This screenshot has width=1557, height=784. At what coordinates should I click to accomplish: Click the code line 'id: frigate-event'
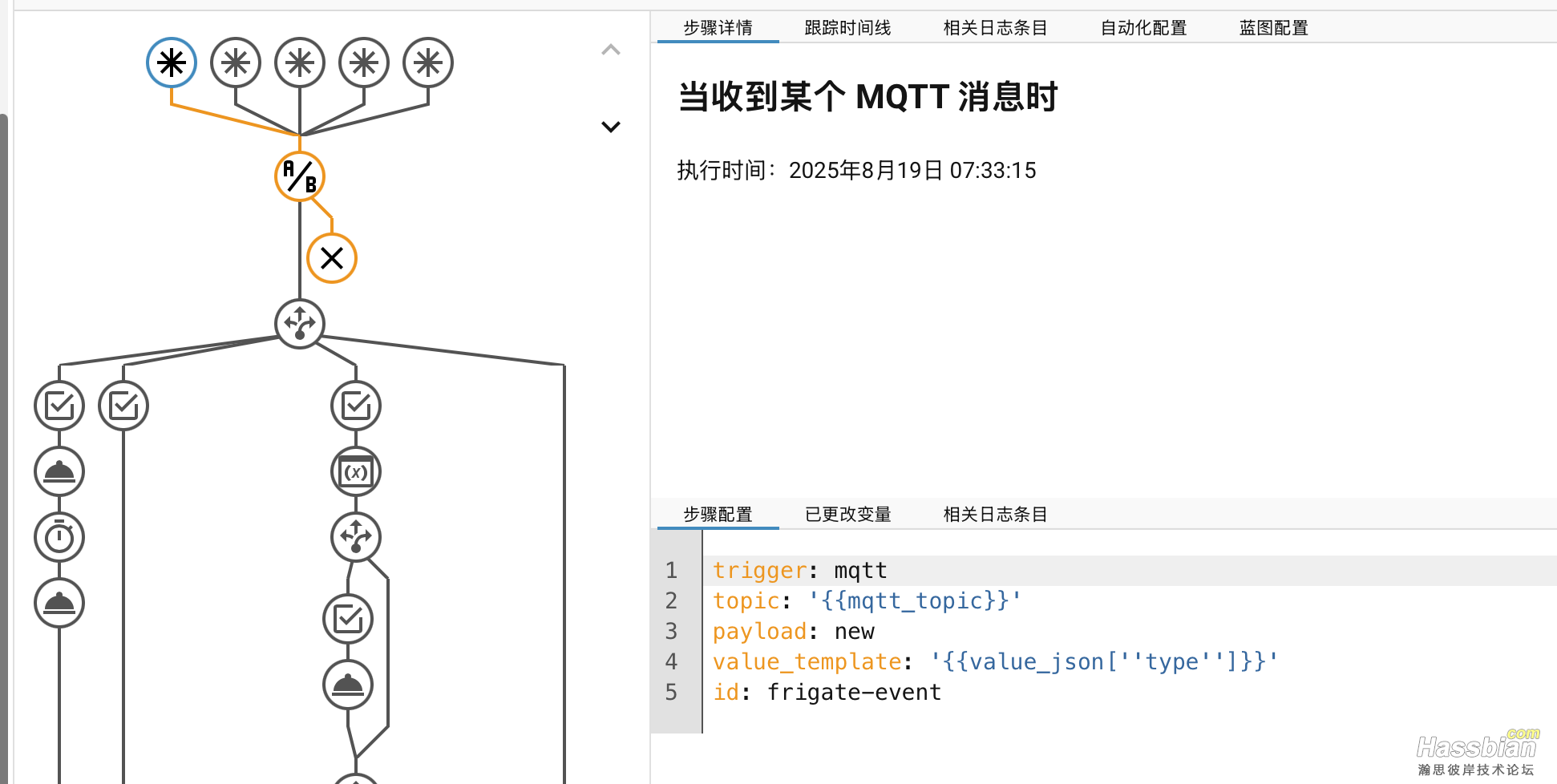coord(827,693)
